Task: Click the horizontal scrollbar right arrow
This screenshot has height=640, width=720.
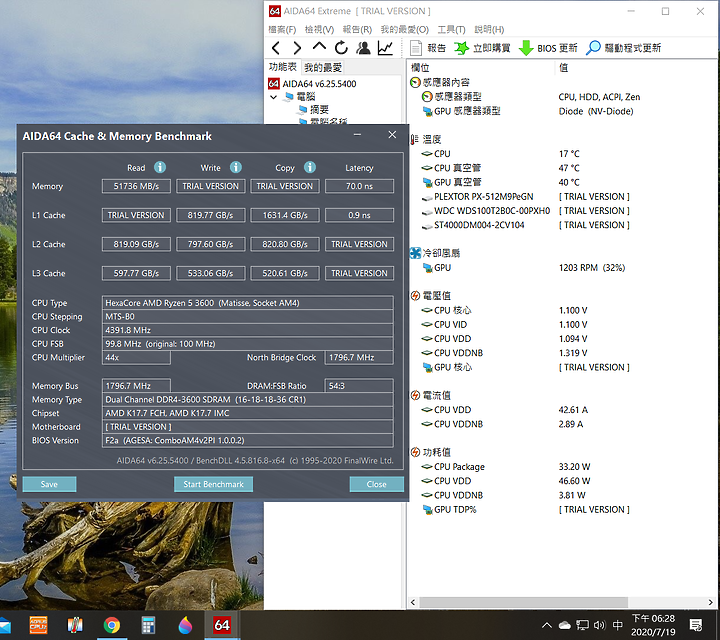Action: point(710,602)
